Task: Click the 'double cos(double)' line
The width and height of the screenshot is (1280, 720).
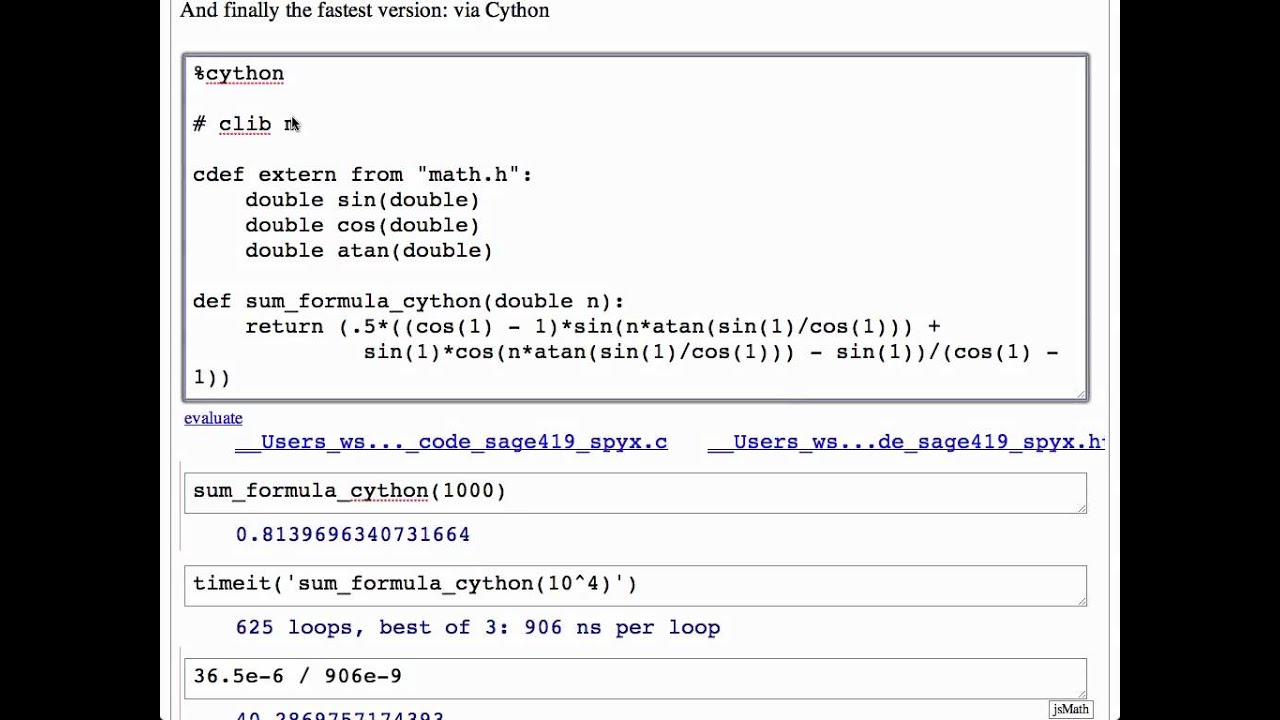Action: click(x=362, y=225)
